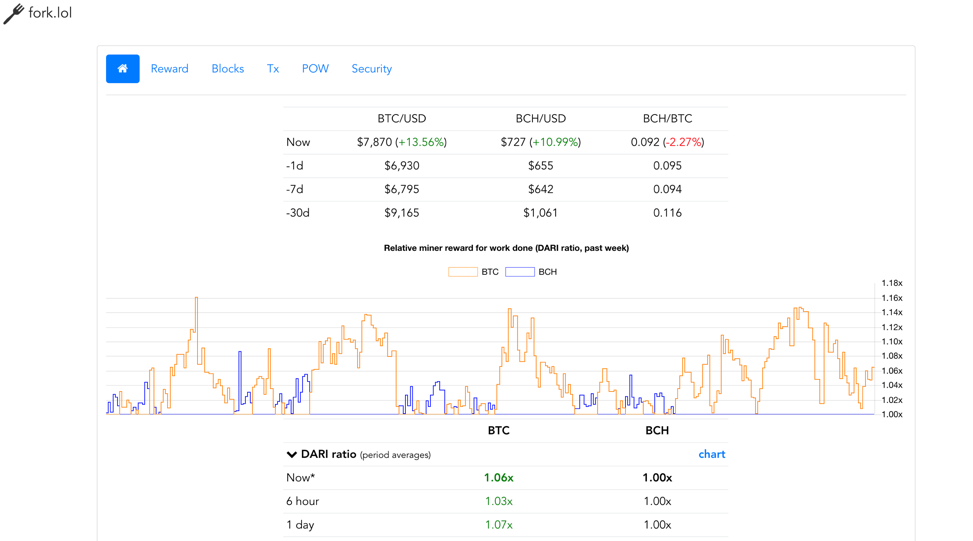The height and width of the screenshot is (541, 973).
Task: Open the home tab icon
Action: point(122,69)
